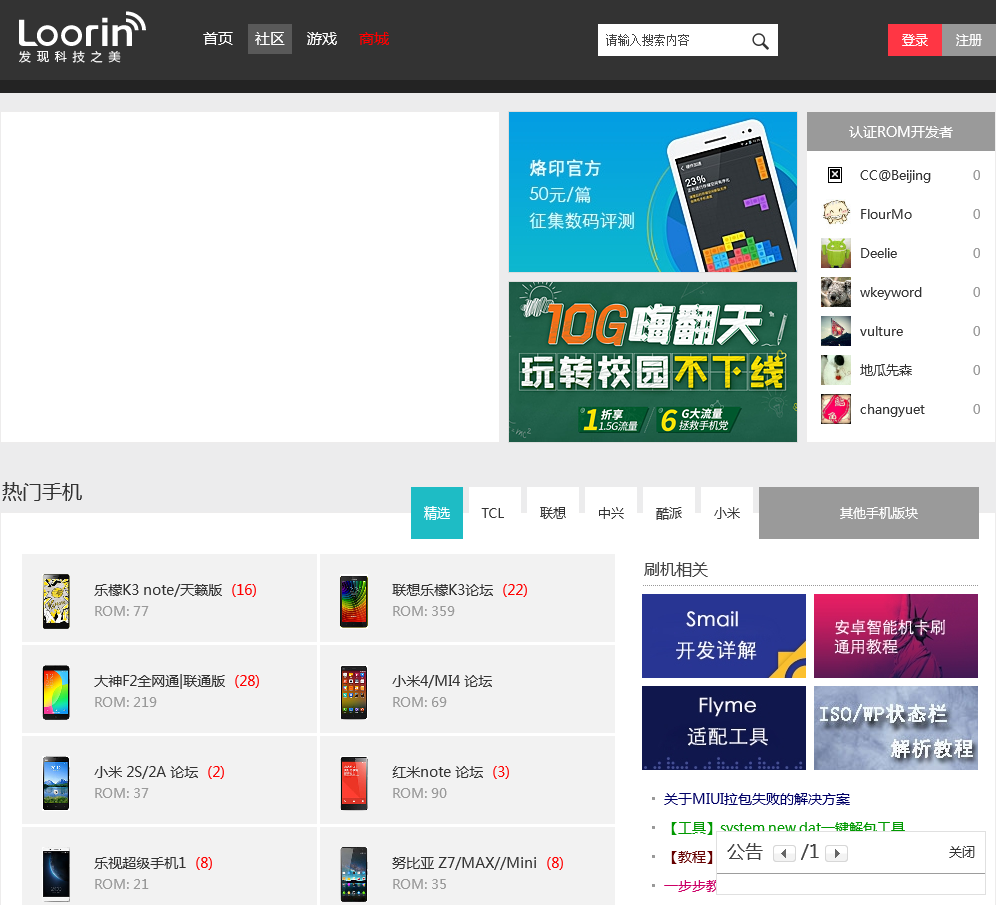996x905 pixels.
Task: Click FlourMo developer name
Action: tap(885, 214)
